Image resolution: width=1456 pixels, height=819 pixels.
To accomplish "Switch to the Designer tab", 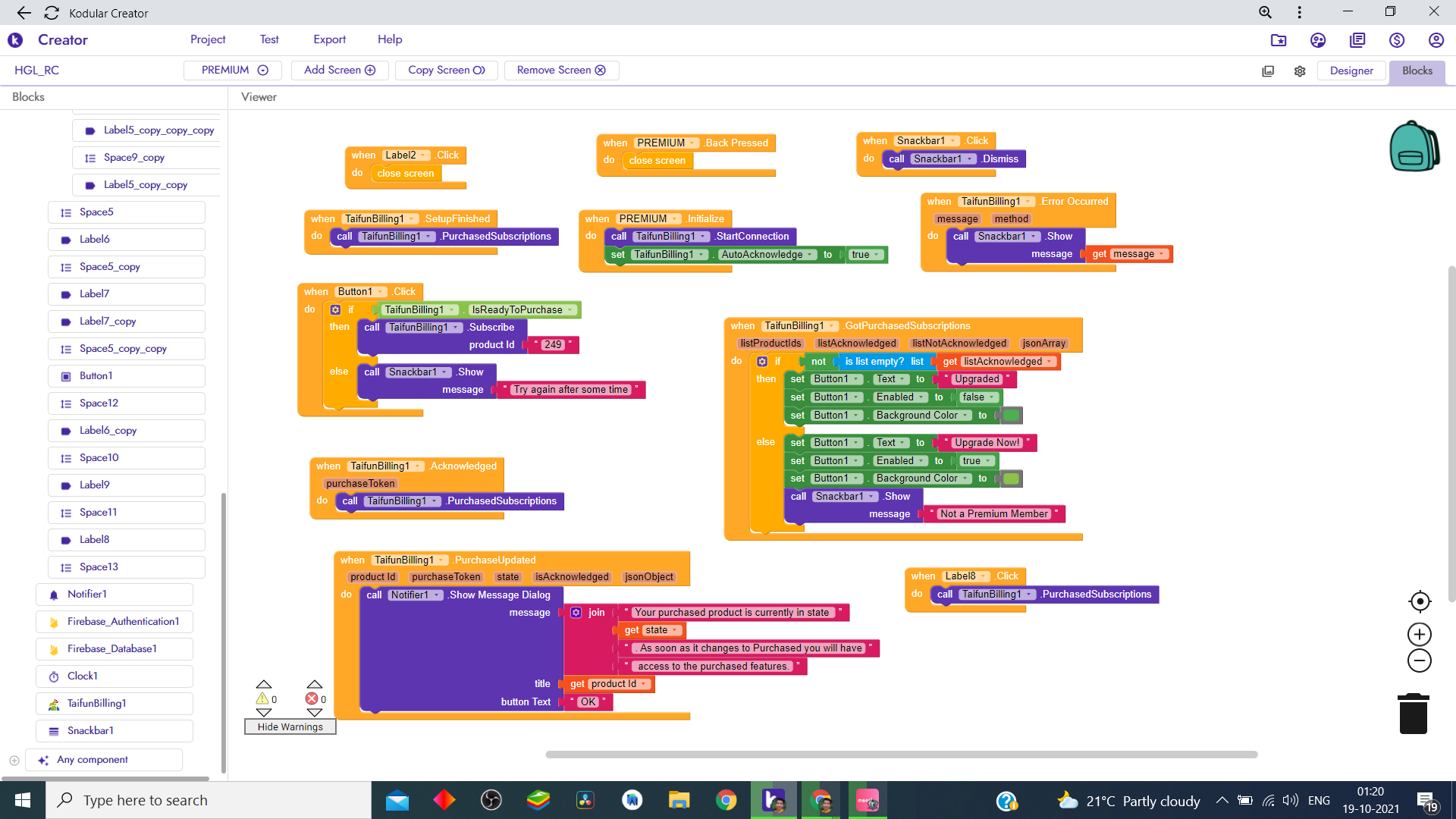I will click(1351, 71).
